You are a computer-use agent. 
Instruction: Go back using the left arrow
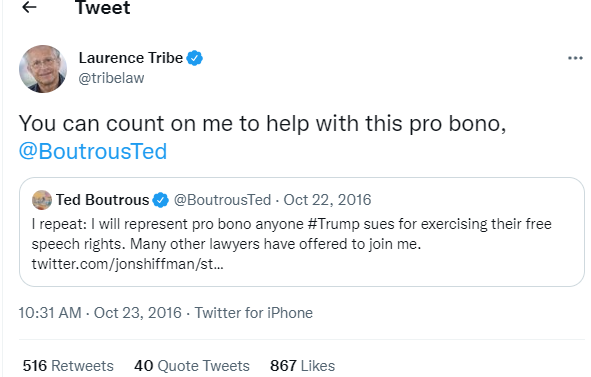coord(29,7)
